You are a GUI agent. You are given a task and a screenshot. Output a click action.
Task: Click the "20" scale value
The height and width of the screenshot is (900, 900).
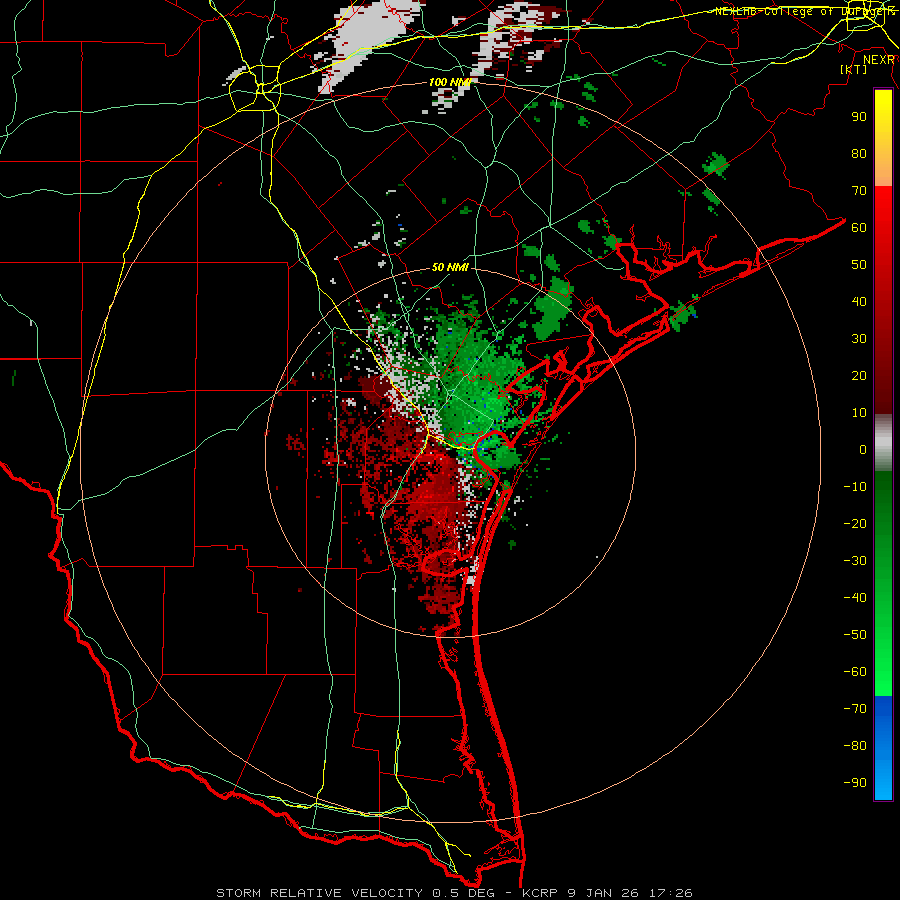click(x=859, y=376)
